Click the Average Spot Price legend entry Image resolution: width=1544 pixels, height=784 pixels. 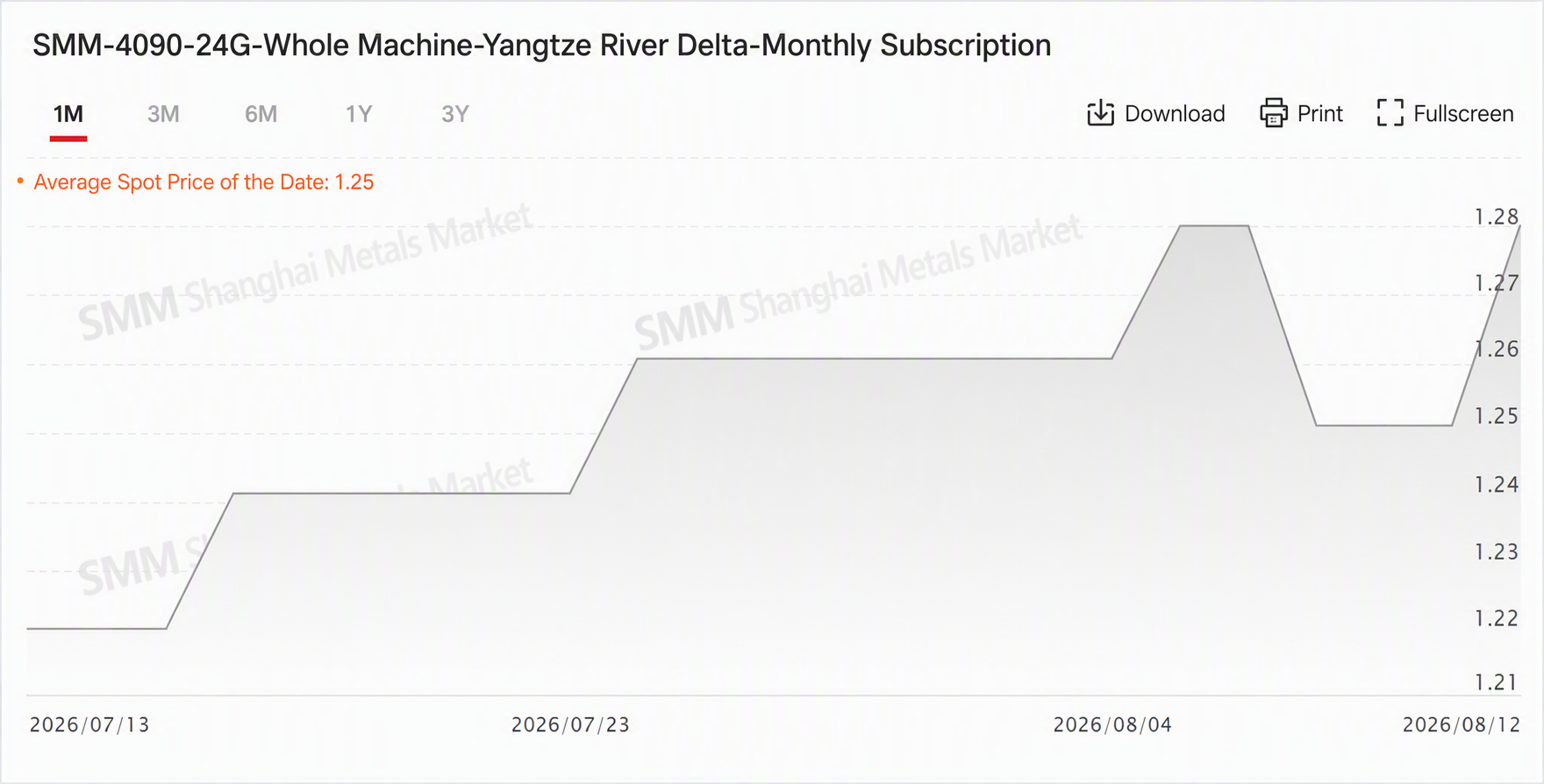click(x=204, y=182)
